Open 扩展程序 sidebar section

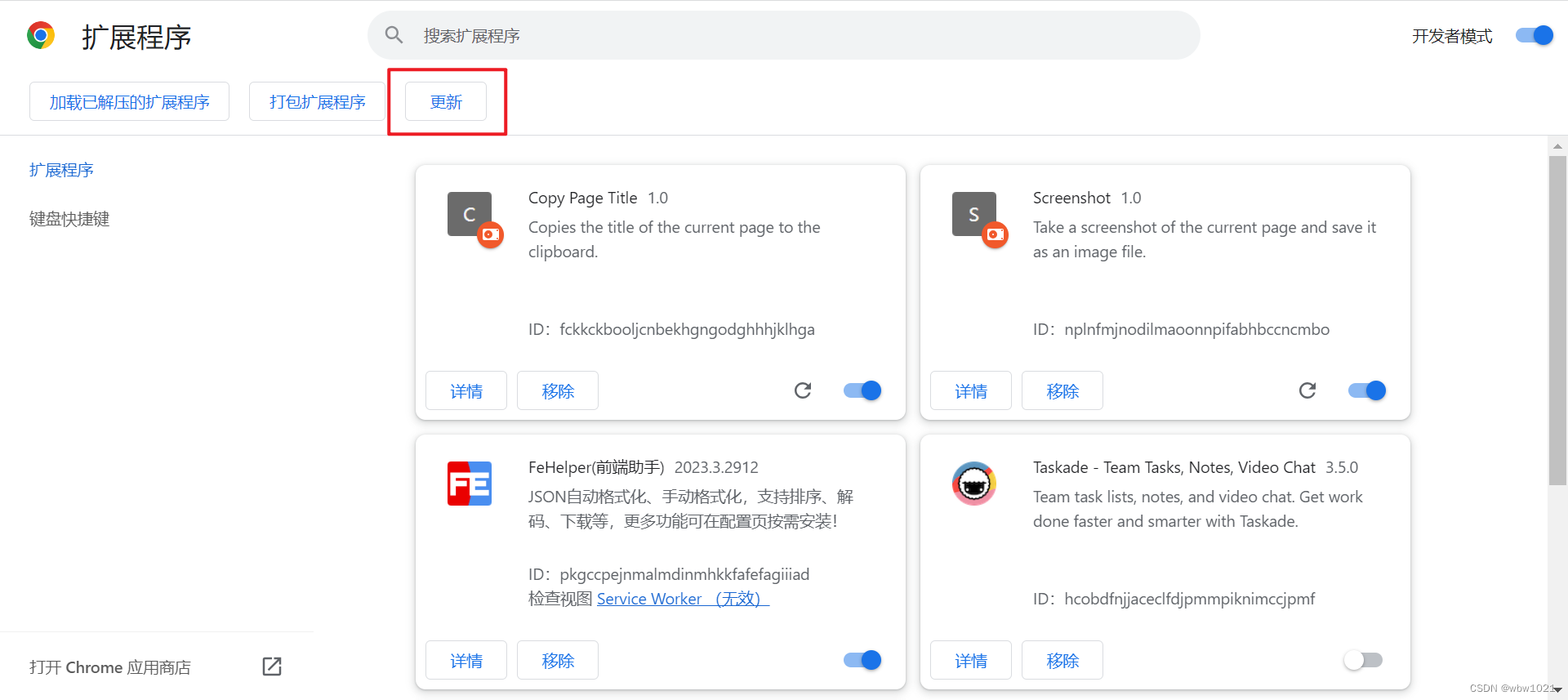click(x=61, y=170)
